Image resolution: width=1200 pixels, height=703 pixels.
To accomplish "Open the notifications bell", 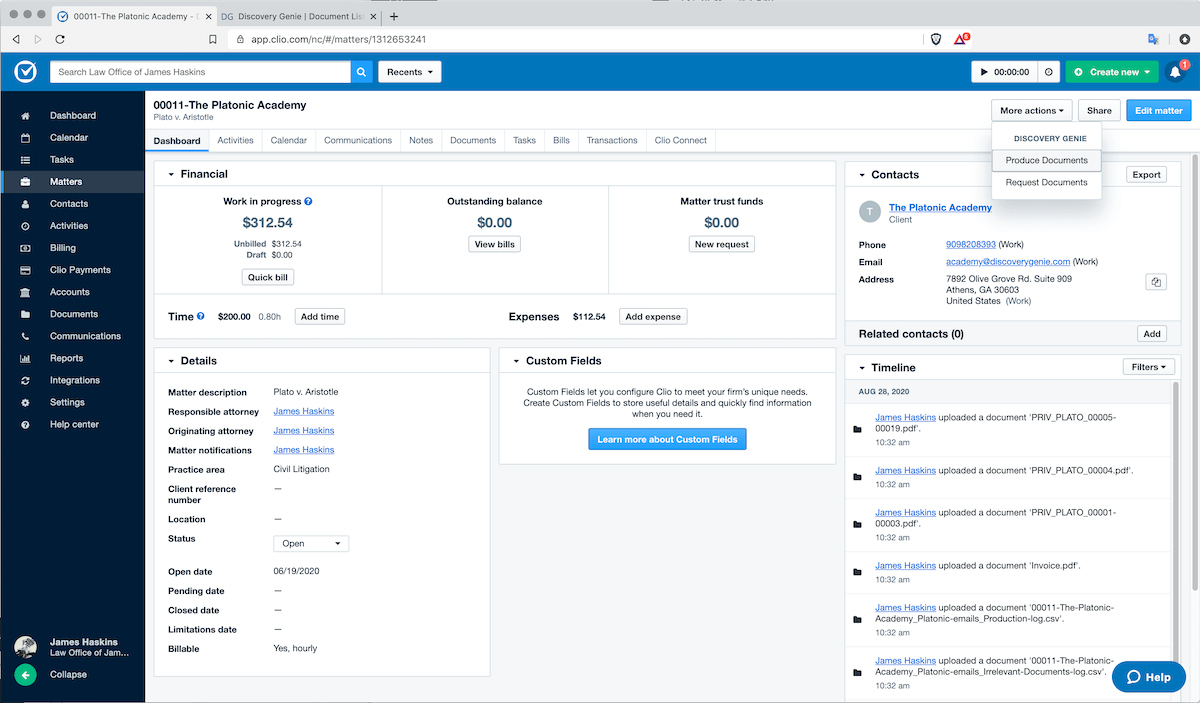I will coord(1175,72).
